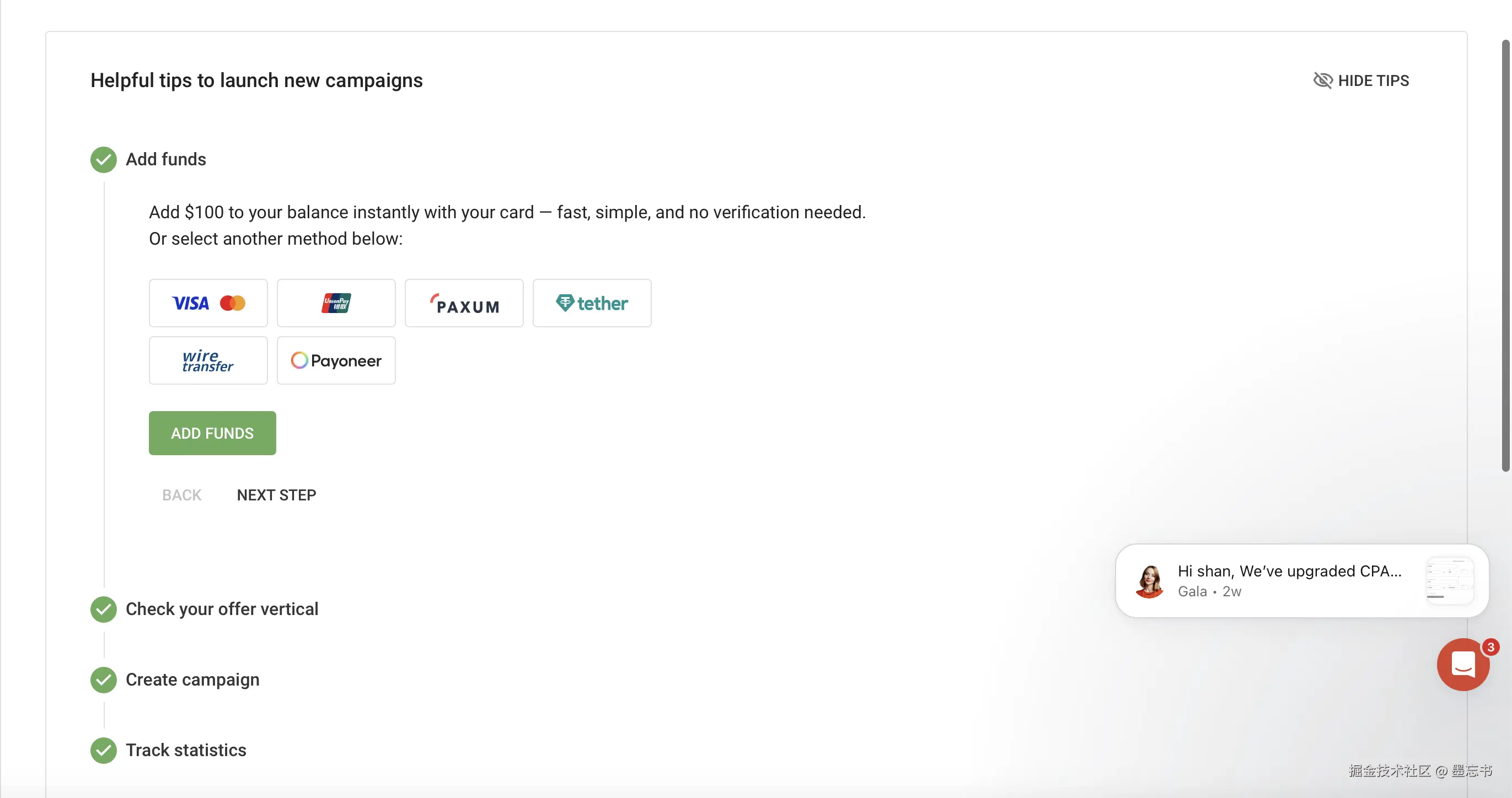
Task: Open the red chat launcher bubble
Action: [1463, 664]
